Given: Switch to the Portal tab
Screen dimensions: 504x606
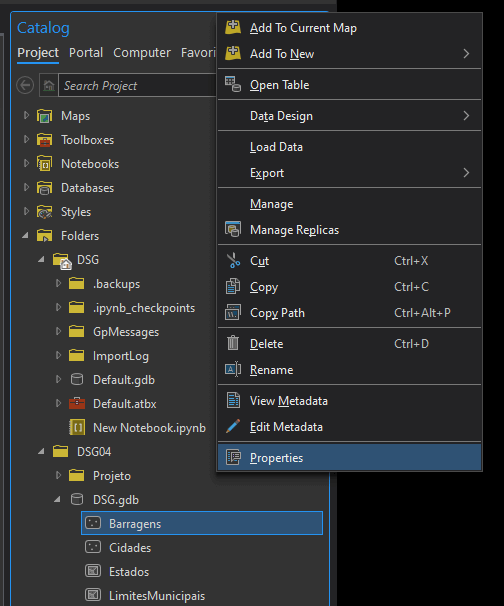Looking at the screenshot, I should point(86,53).
